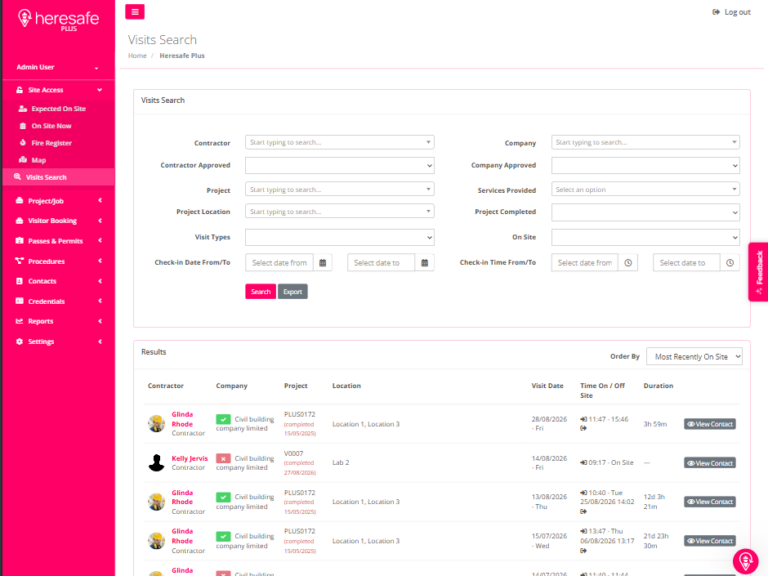
Task: Open calendar icon for date from
Action: 323,263
